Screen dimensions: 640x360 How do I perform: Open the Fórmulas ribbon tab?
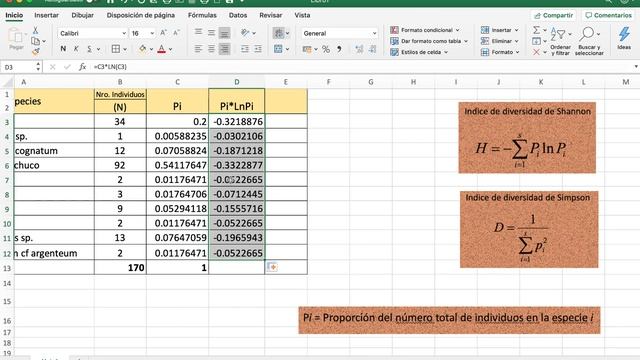coord(202,15)
